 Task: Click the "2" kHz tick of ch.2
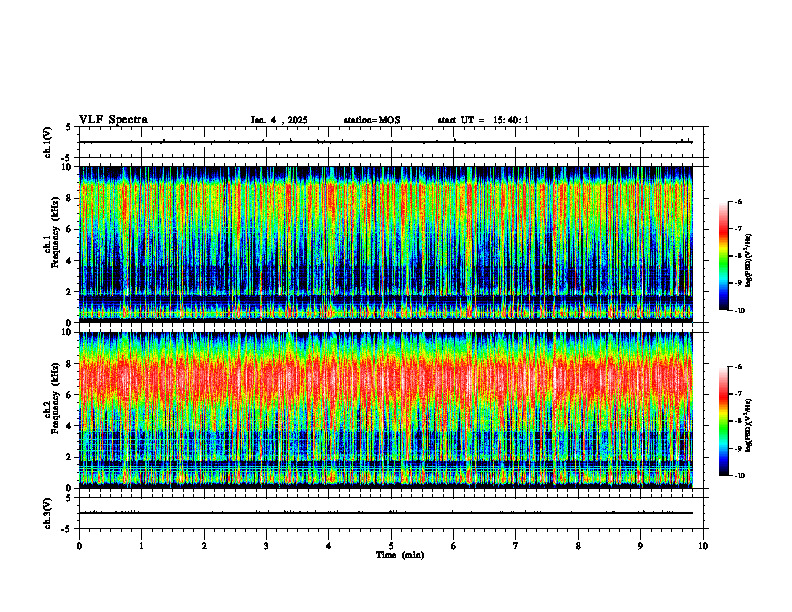[x=70, y=457]
